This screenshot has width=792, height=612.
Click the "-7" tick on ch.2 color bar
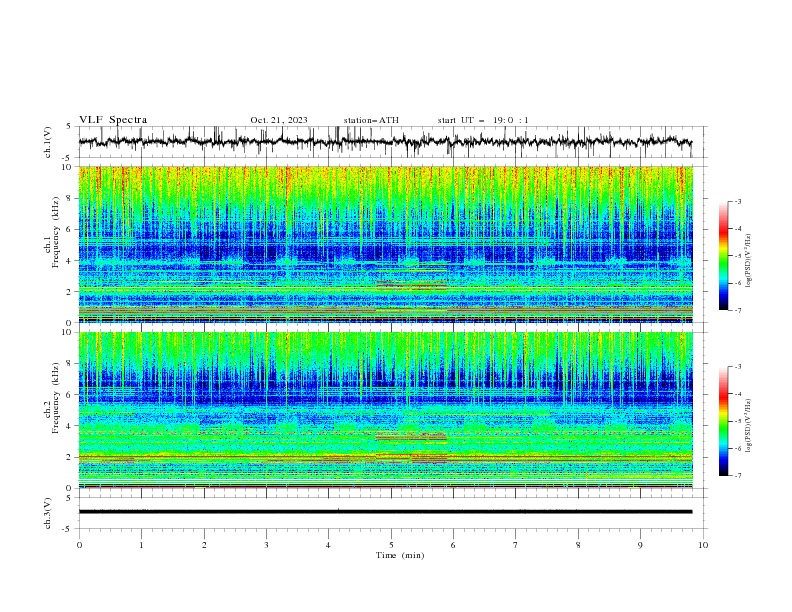[x=738, y=476]
